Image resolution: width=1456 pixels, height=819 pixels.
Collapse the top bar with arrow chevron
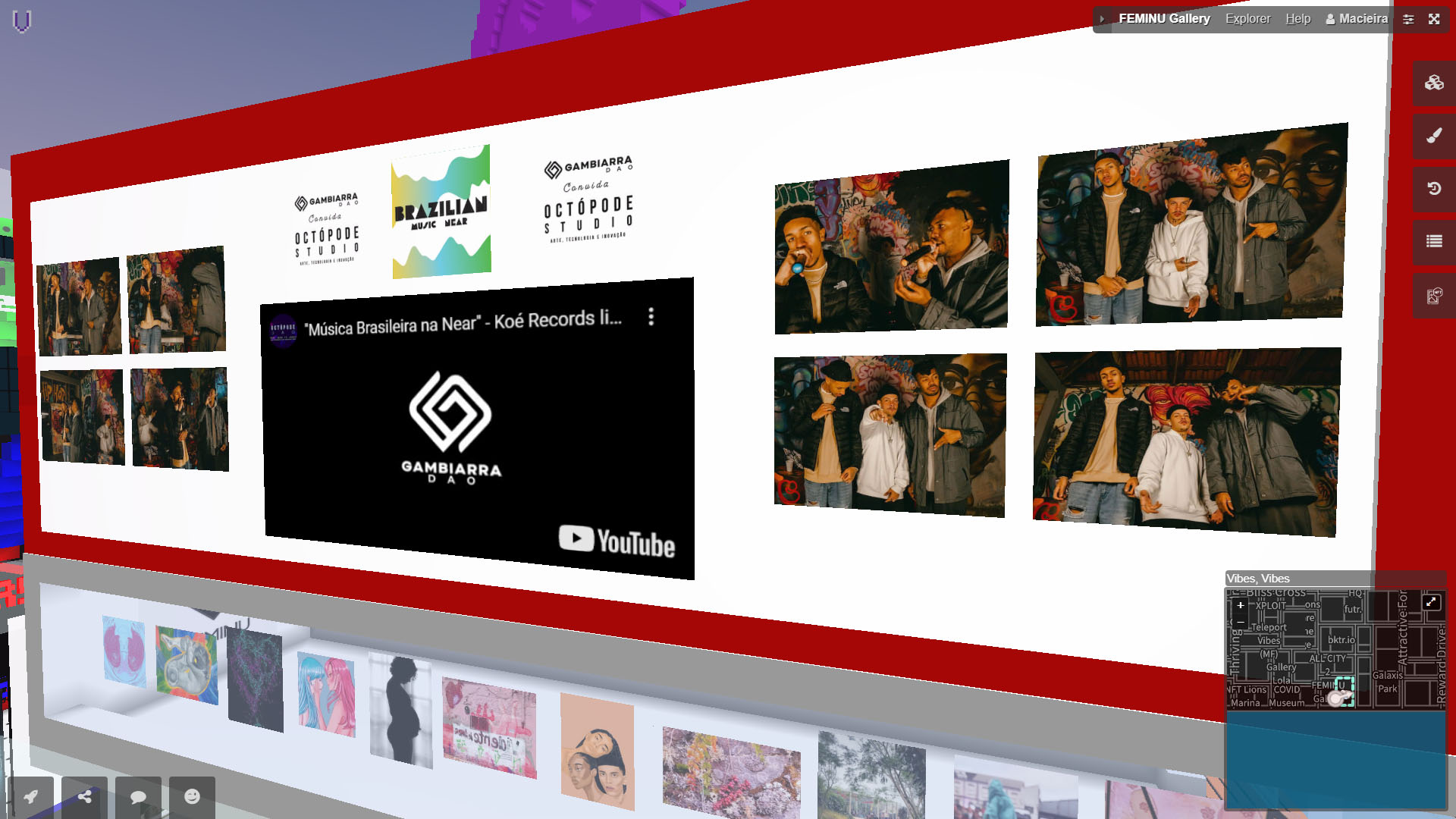(1102, 19)
